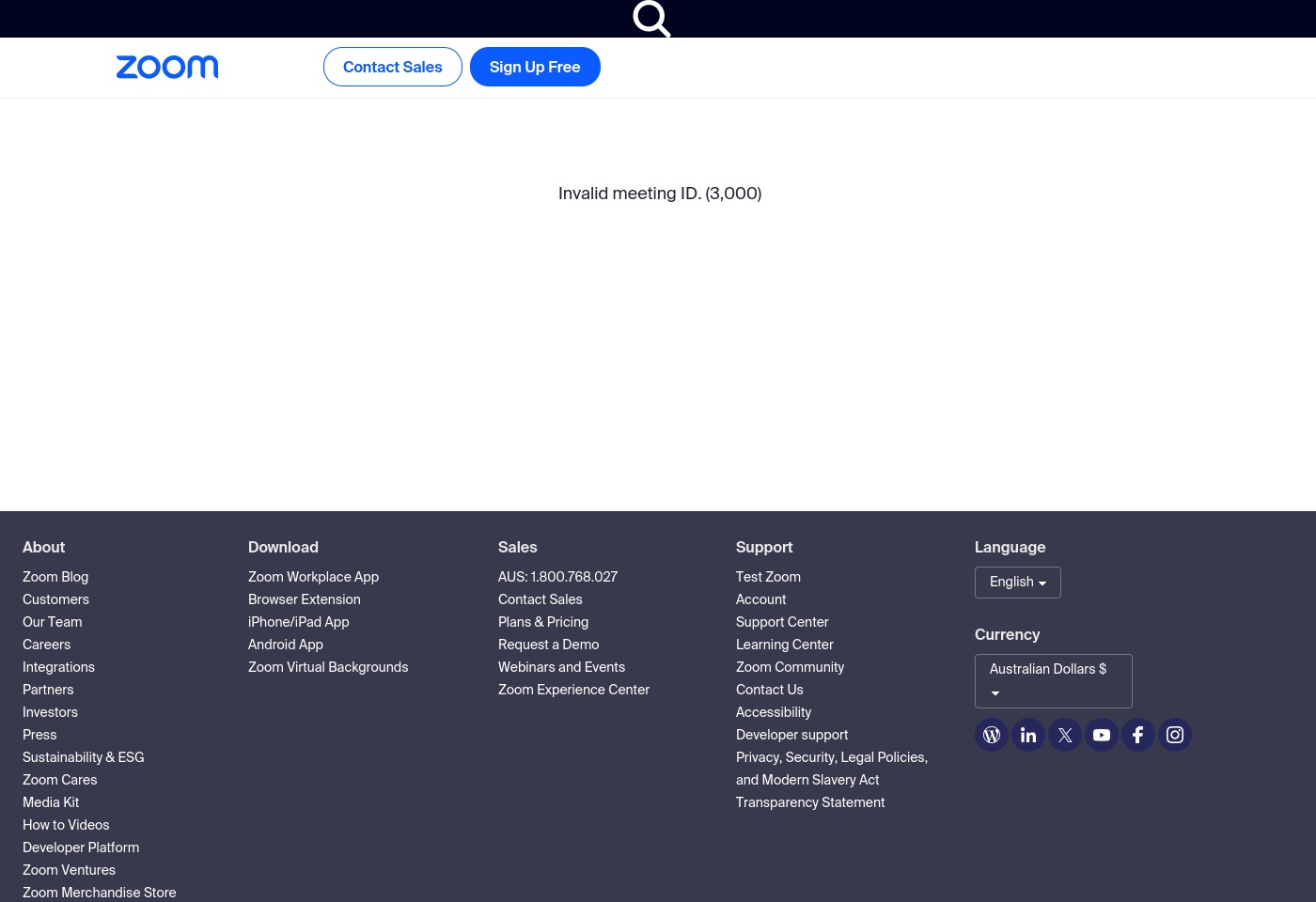
Task: Open the Developer support link
Action: [x=791, y=735]
